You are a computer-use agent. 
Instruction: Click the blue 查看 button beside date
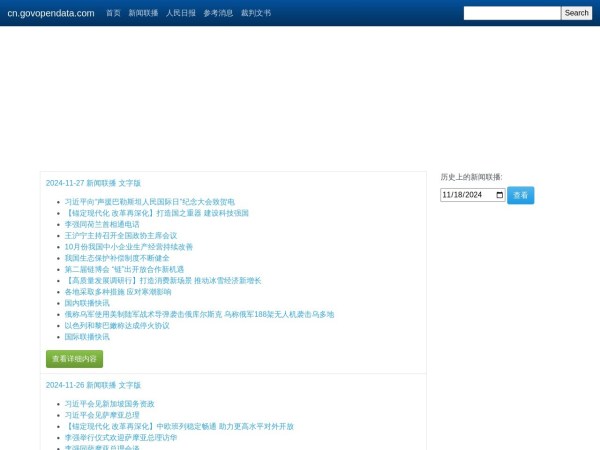tap(520, 195)
